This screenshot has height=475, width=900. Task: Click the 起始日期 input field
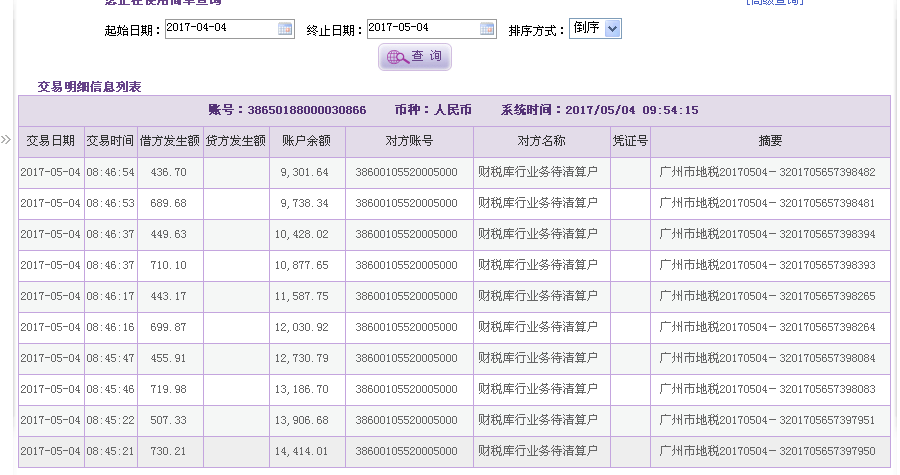220,29
